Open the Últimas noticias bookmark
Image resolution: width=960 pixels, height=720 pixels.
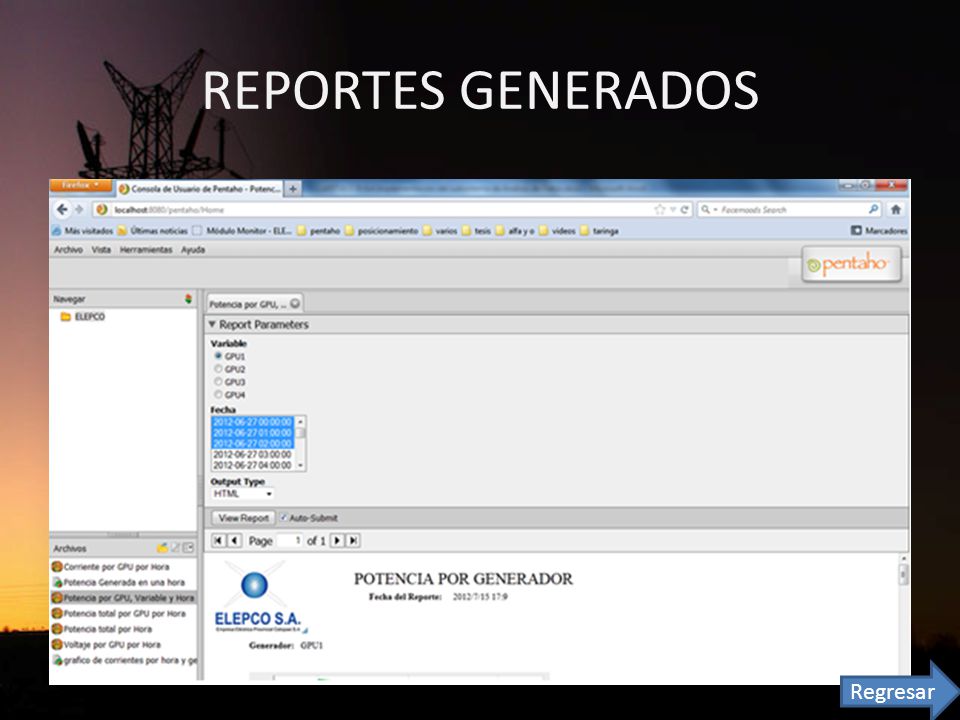click(x=153, y=231)
